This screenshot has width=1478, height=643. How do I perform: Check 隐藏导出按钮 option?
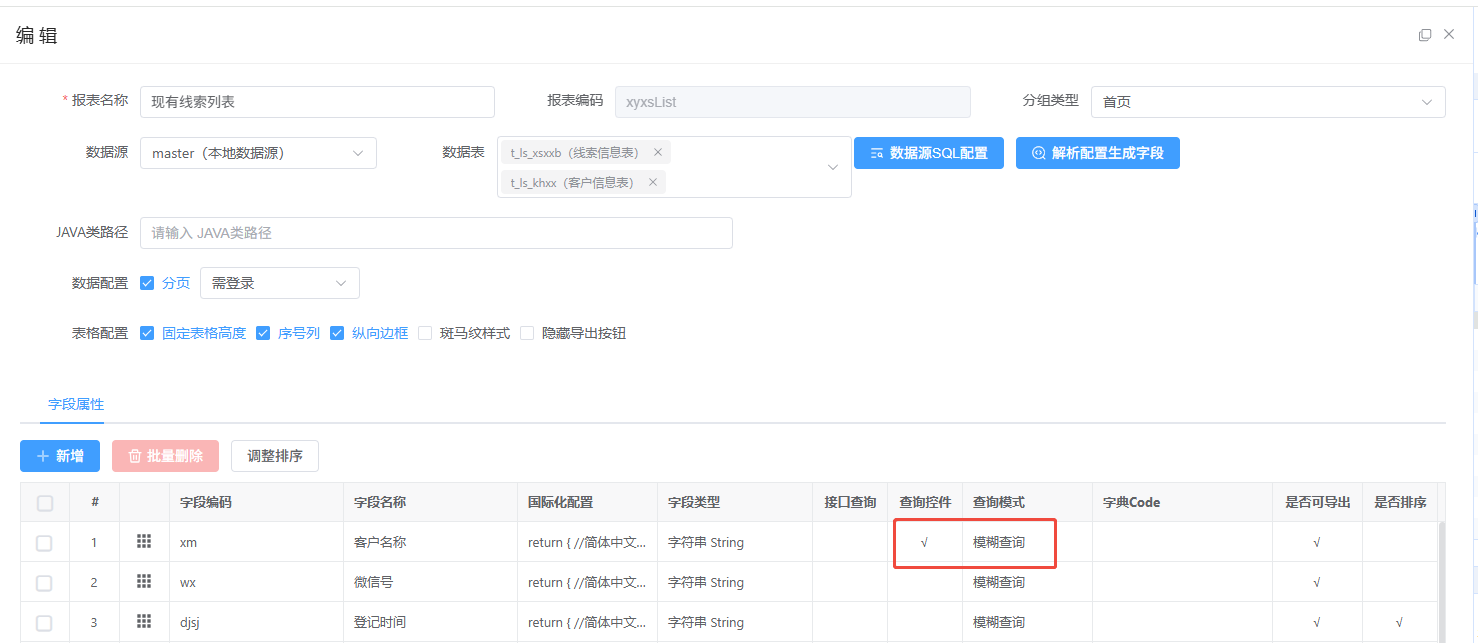coord(528,333)
